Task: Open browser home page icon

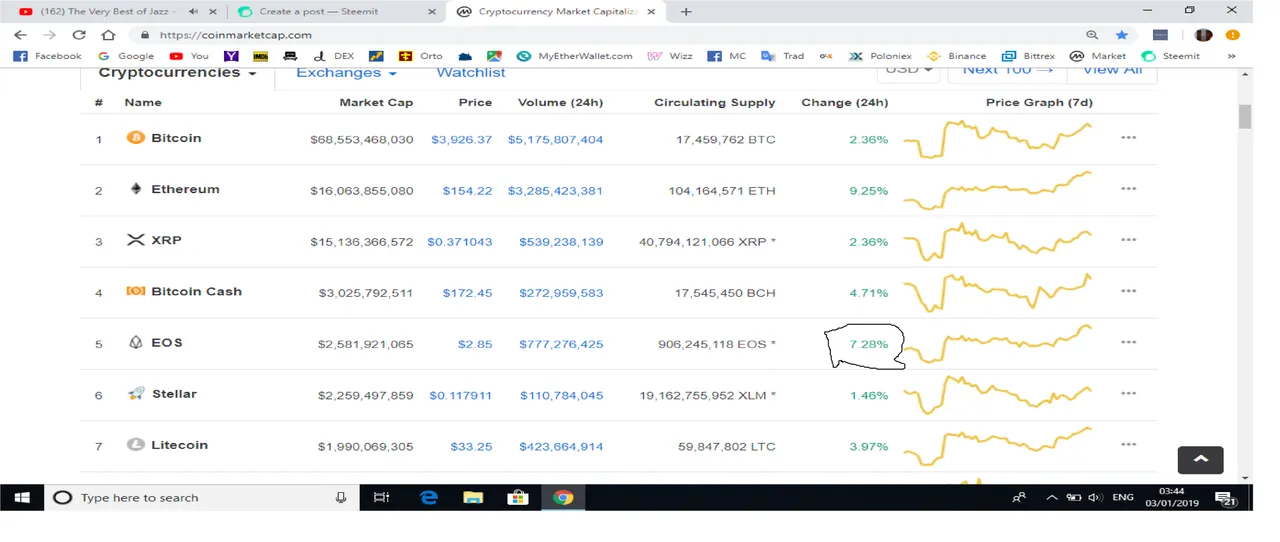Action: point(108,34)
